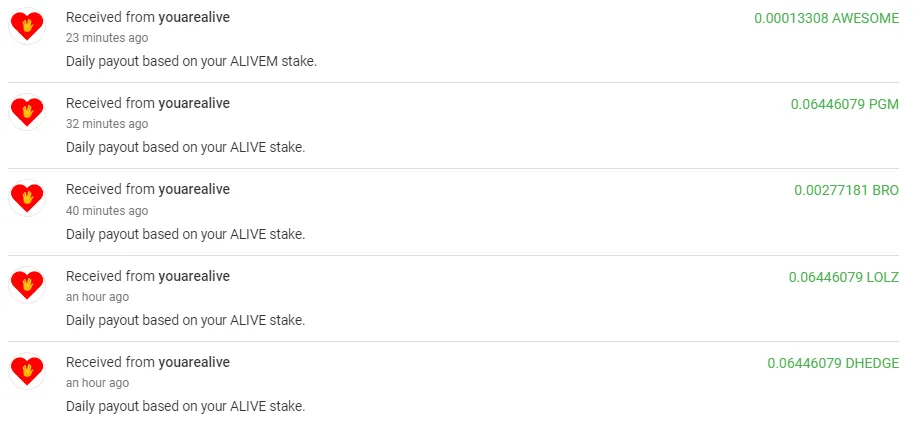Image resolution: width=916 pixels, height=425 pixels.
Task: Click the "23 minutes ago" timestamp
Action: click(x=107, y=38)
